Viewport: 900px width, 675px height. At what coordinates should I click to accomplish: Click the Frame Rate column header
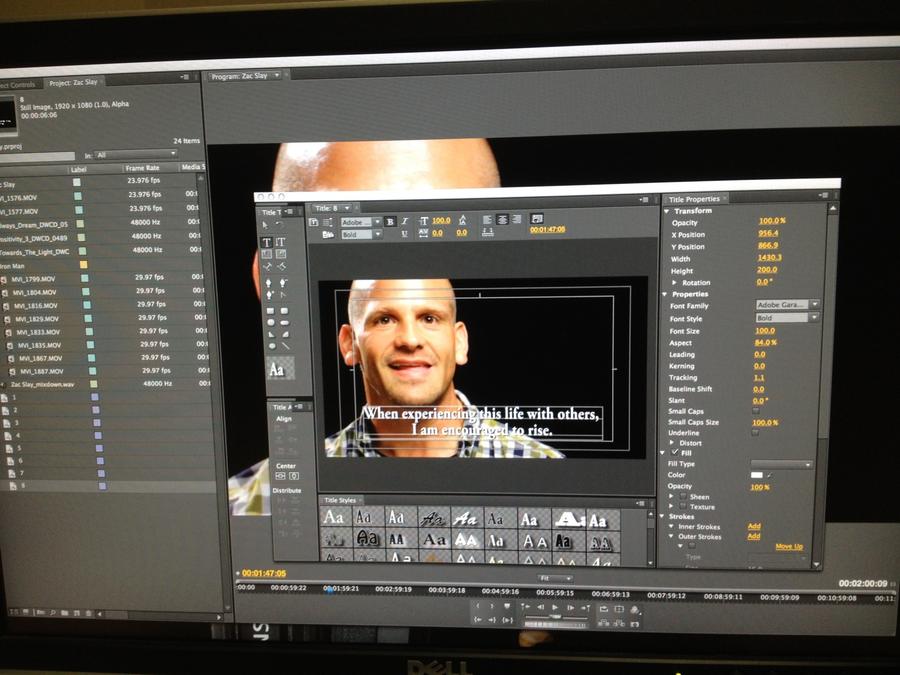tap(142, 168)
